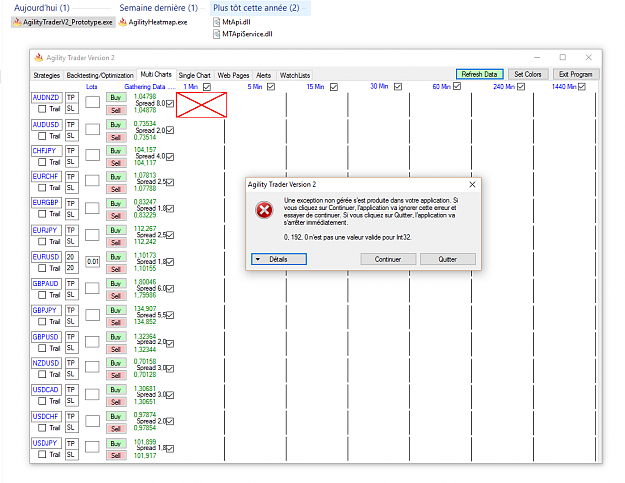Open the Alerts tab
Image resolution: width=625 pixels, height=483 pixels.
click(x=263, y=75)
